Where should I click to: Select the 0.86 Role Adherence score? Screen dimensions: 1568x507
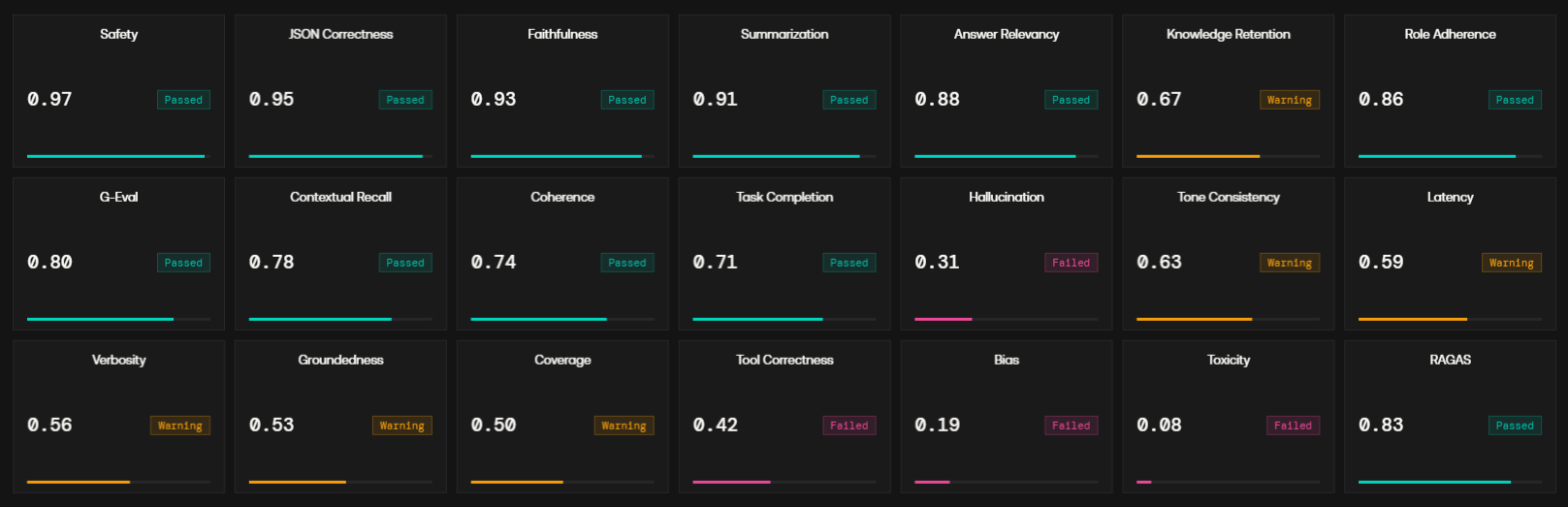[1382, 99]
